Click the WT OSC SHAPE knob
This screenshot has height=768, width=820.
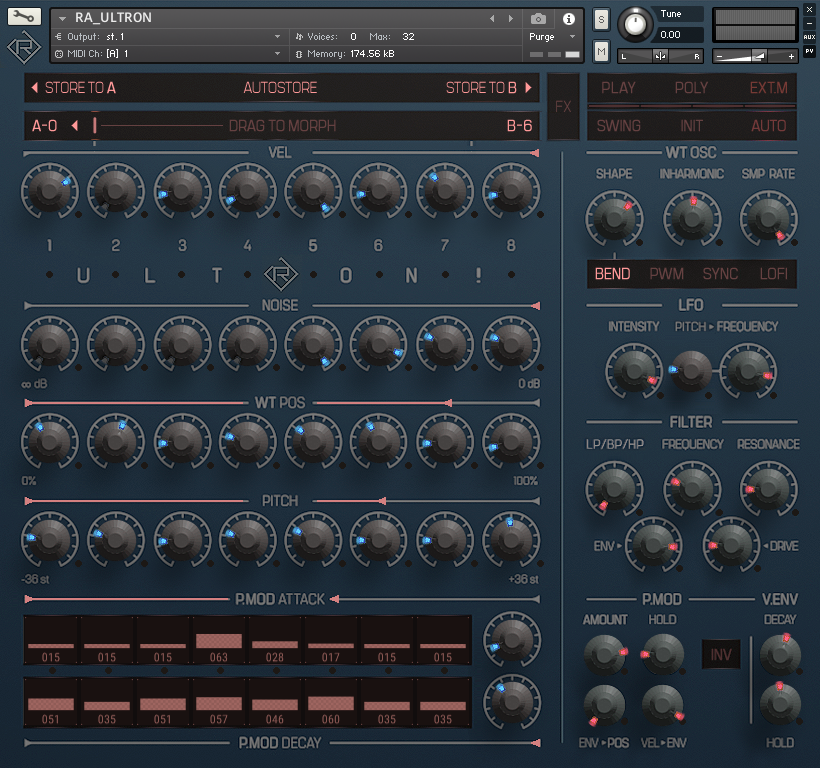[x=614, y=219]
